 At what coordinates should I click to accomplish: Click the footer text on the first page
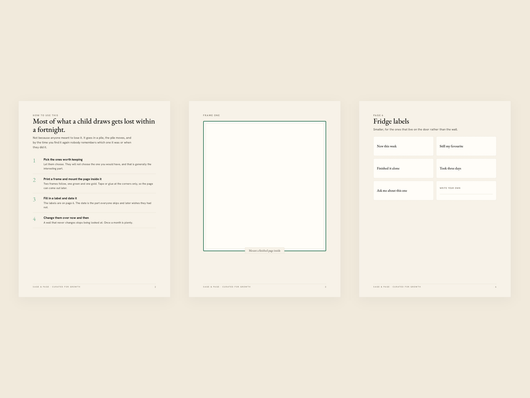(x=56, y=287)
